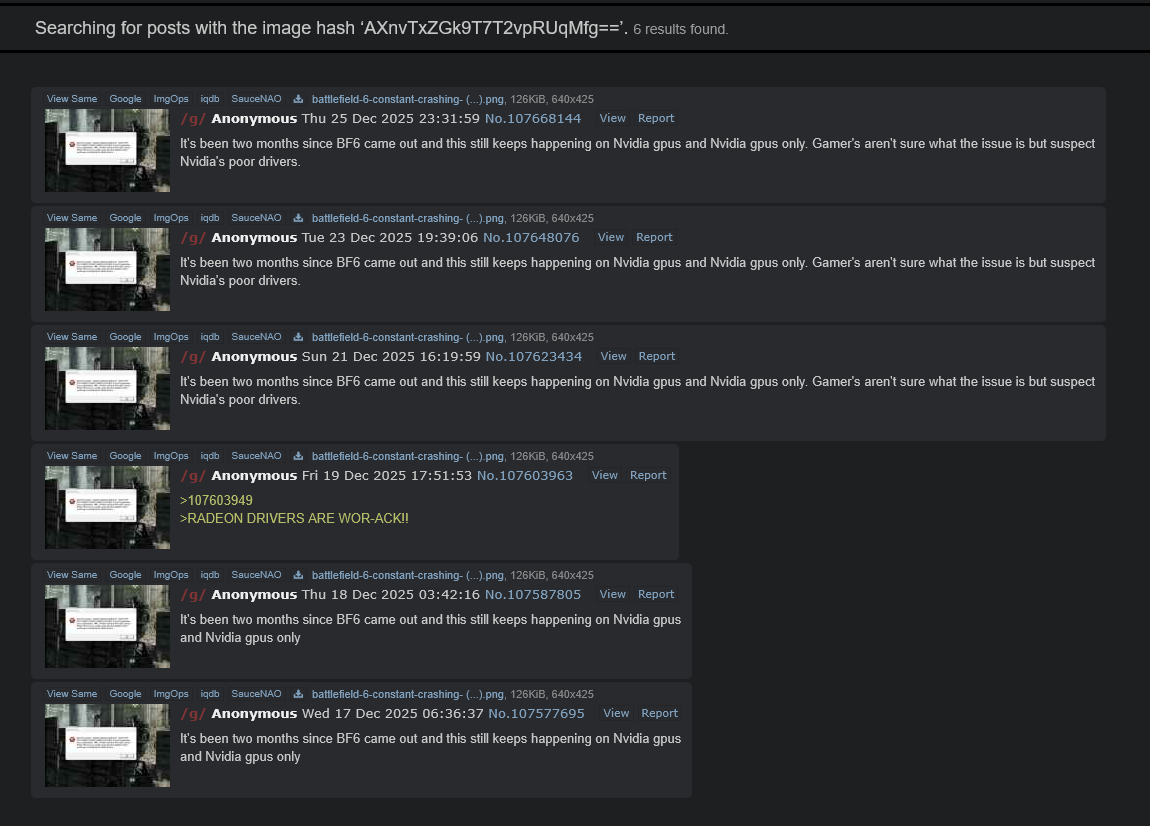Download image icon in post No.107668144
1150x826 pixels.
299,99
